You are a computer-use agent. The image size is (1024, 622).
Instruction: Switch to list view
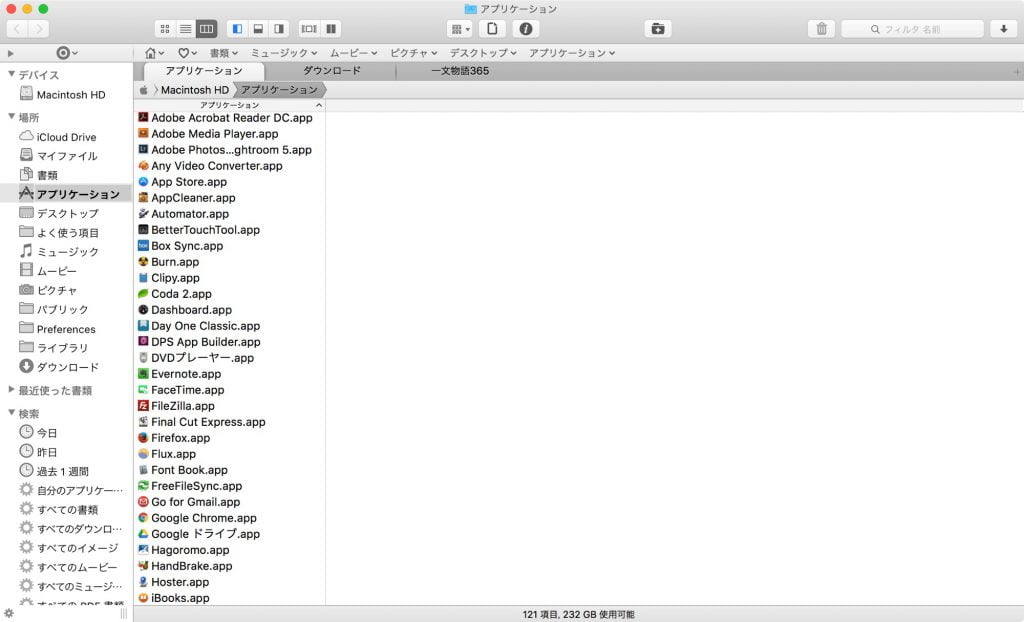point(185,29)
